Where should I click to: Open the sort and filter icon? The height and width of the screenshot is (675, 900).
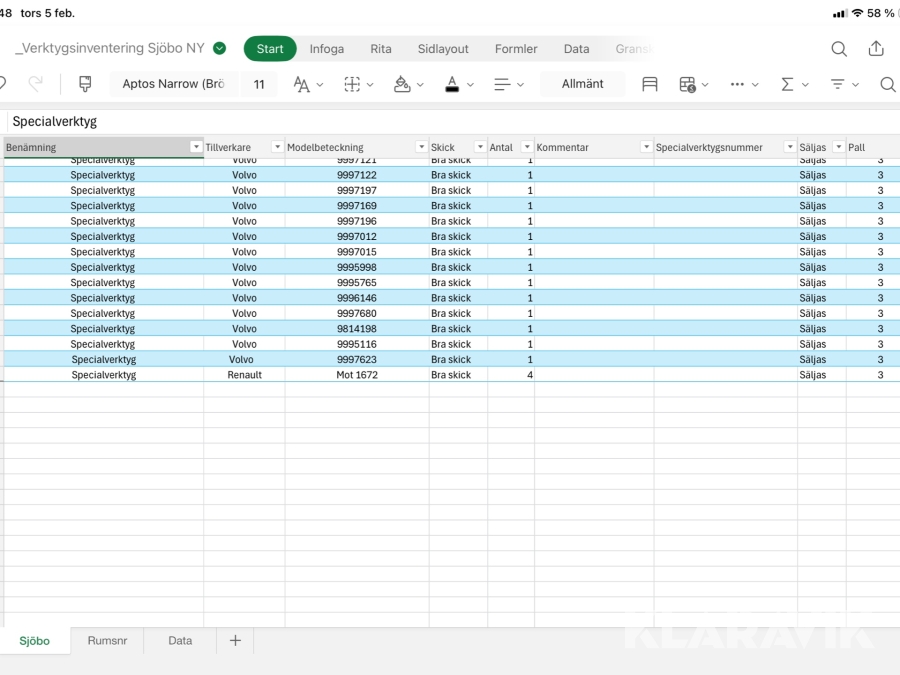pos(838,84)
